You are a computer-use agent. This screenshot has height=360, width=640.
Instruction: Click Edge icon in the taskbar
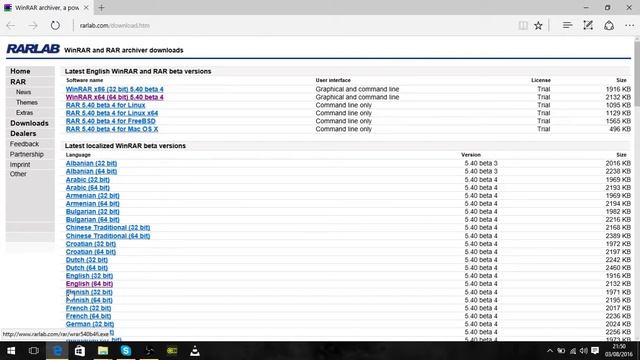(57, 351)
